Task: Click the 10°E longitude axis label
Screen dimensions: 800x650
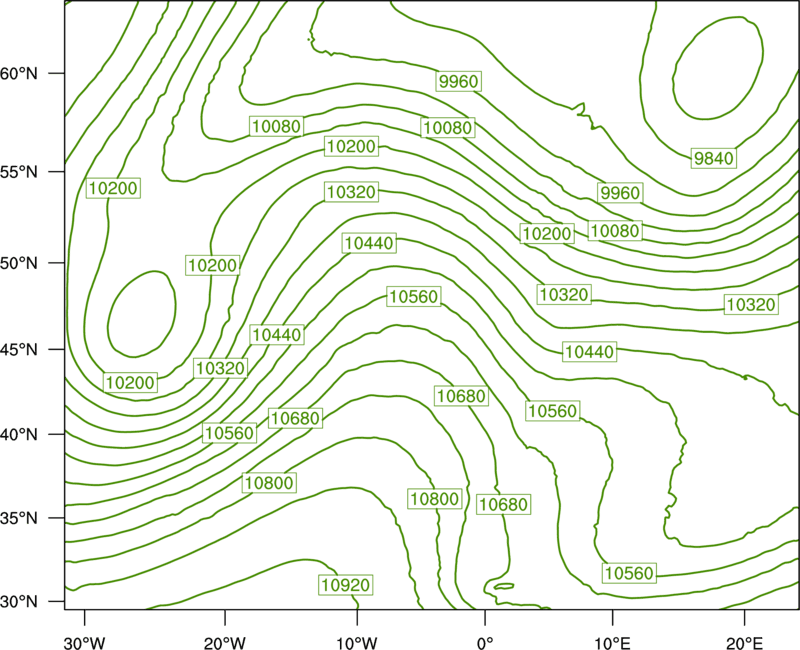Action: (612, 643)
